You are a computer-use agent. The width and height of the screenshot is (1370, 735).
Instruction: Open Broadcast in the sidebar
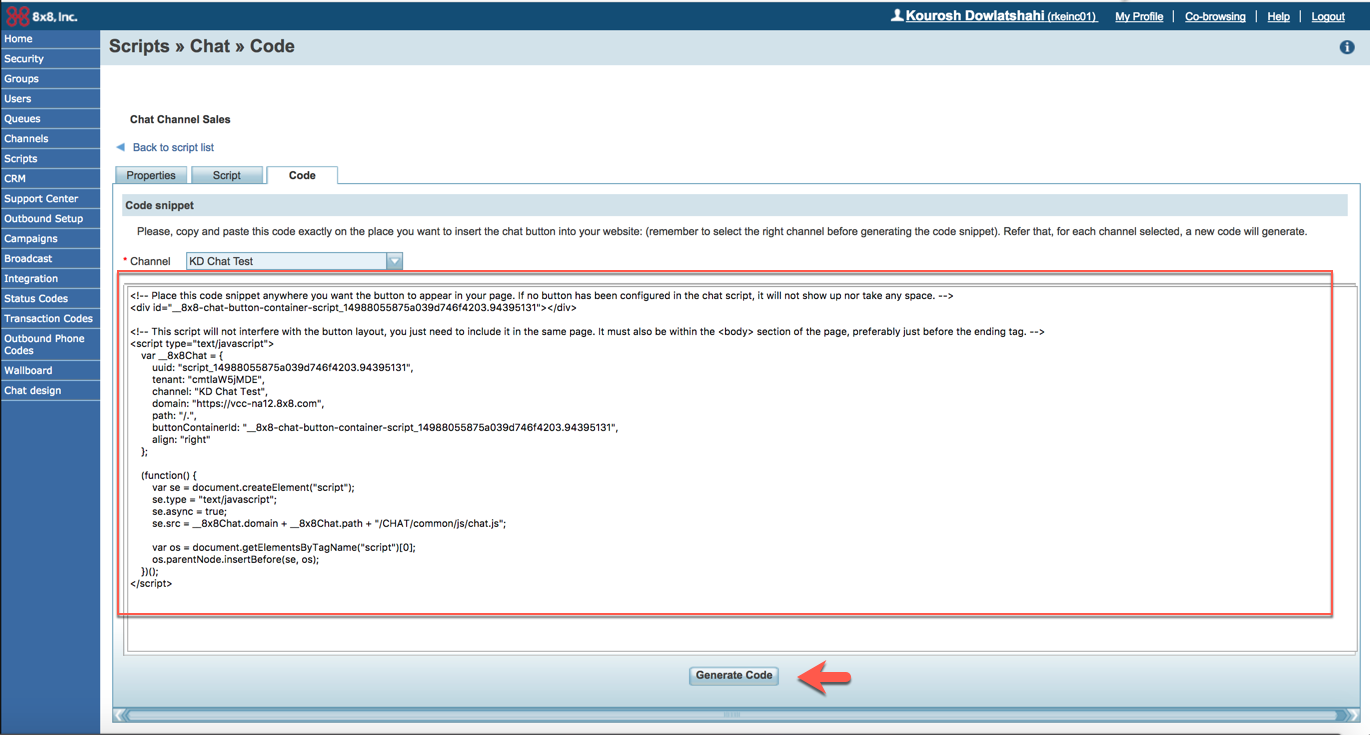click(x=50, y=259)
